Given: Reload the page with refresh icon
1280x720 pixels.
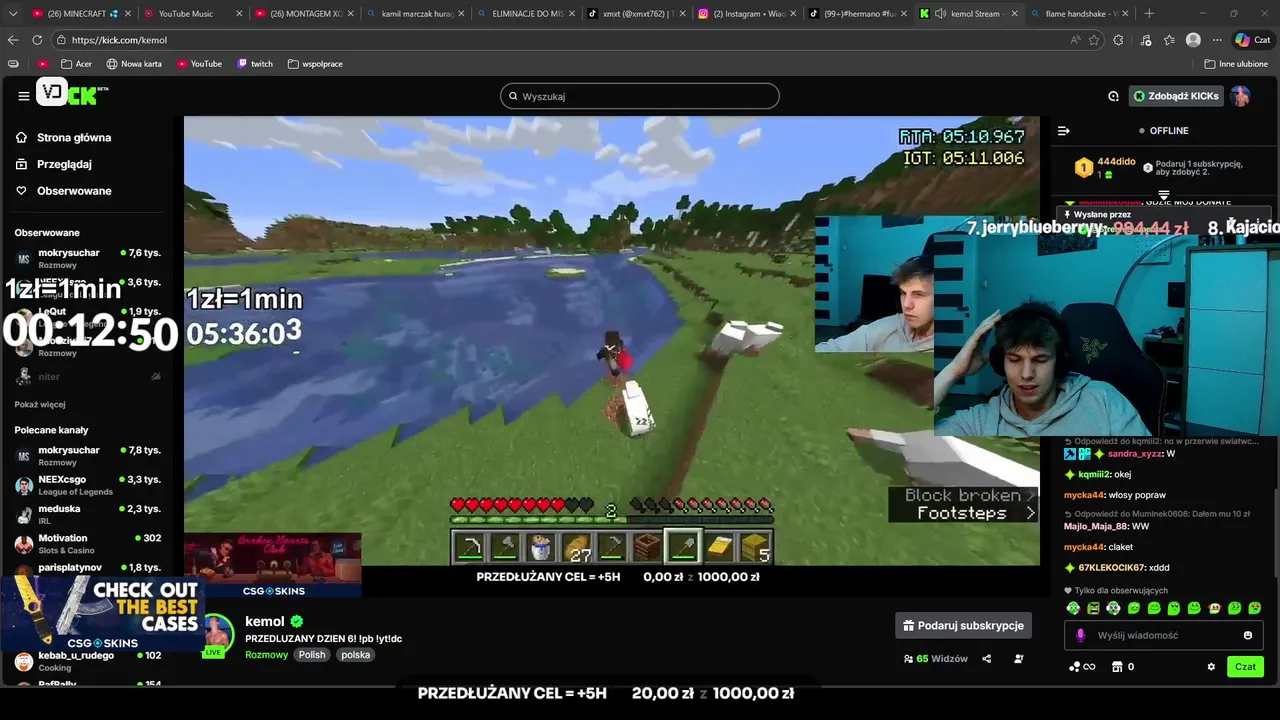Looking at the screenshot, I should [x=37, y=40].
